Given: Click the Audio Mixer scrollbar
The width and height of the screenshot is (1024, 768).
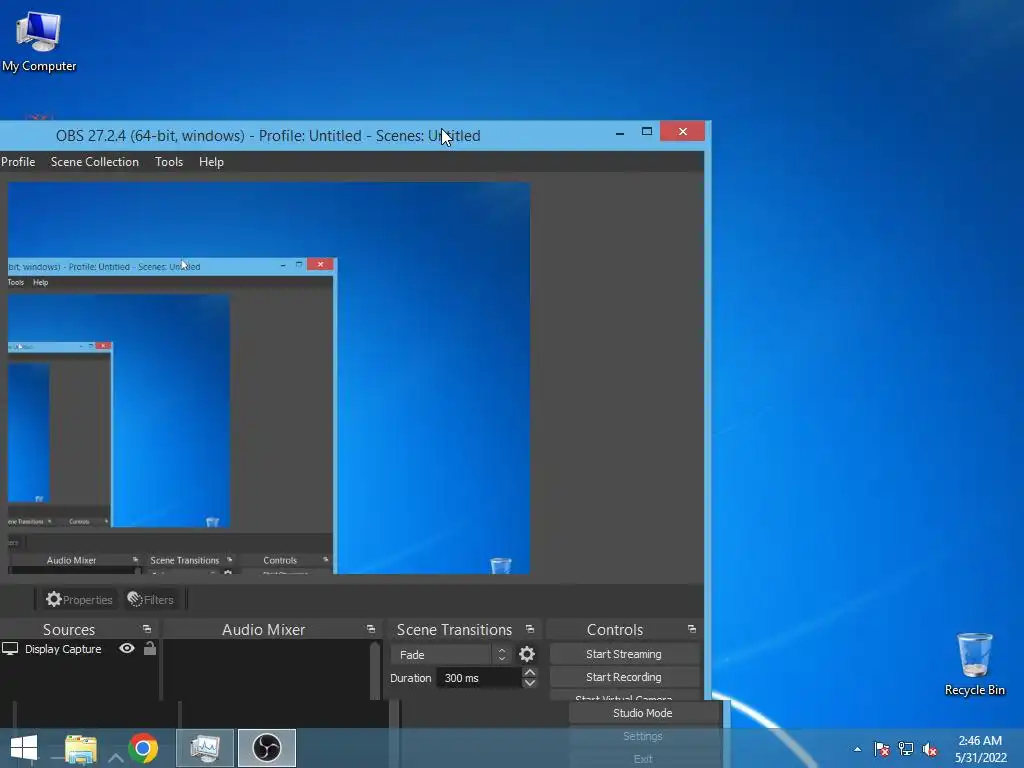Looking at the screenshot, I should click(374, 670).
